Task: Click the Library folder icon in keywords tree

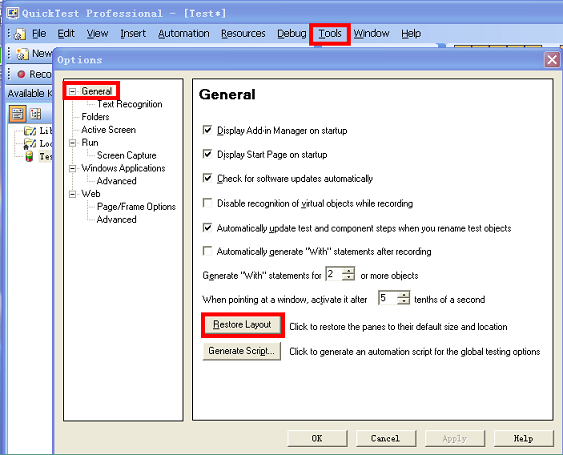Action: (30, 131)
